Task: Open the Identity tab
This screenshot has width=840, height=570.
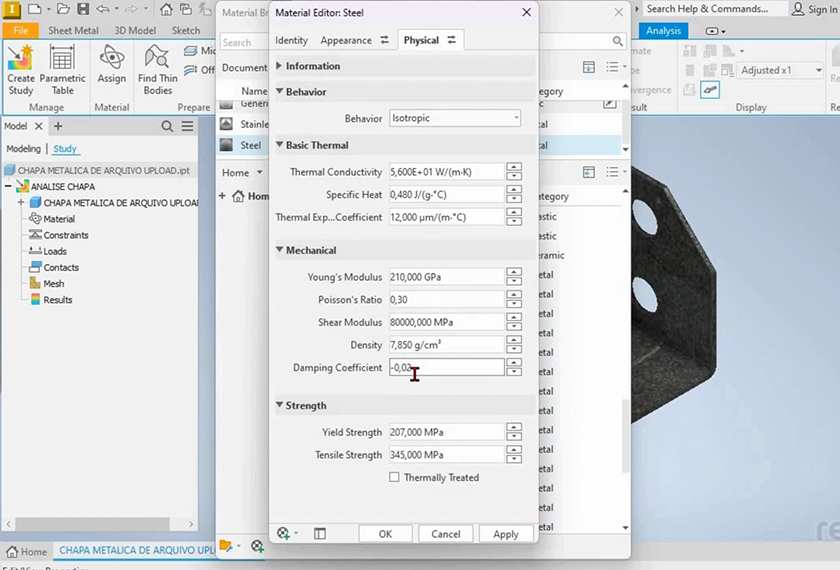Action: click(x=291, y=41)
